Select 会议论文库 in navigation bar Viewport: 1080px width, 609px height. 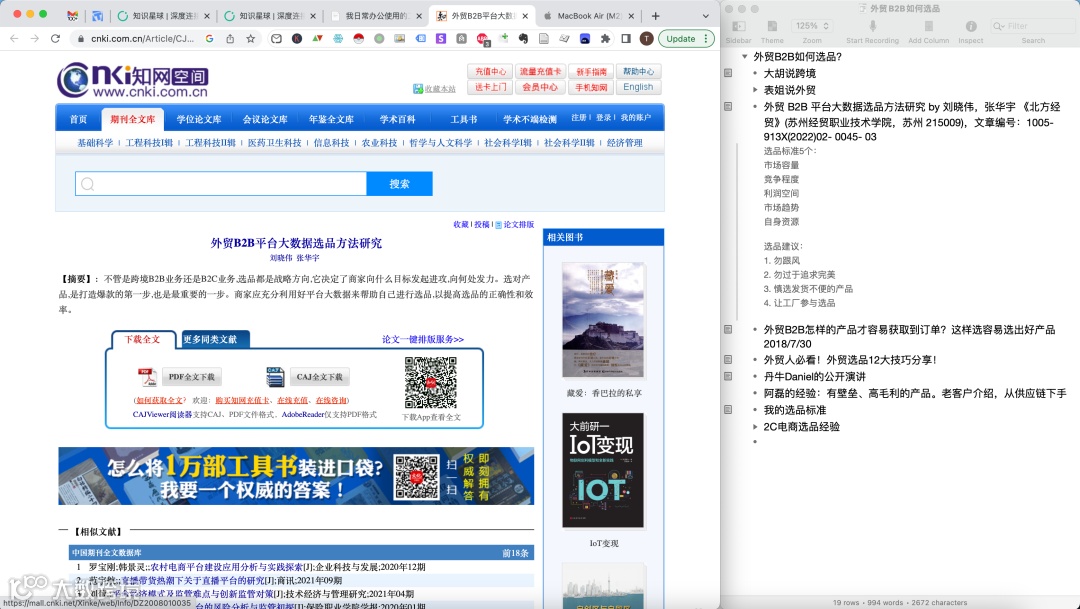(x=264, y=119)
